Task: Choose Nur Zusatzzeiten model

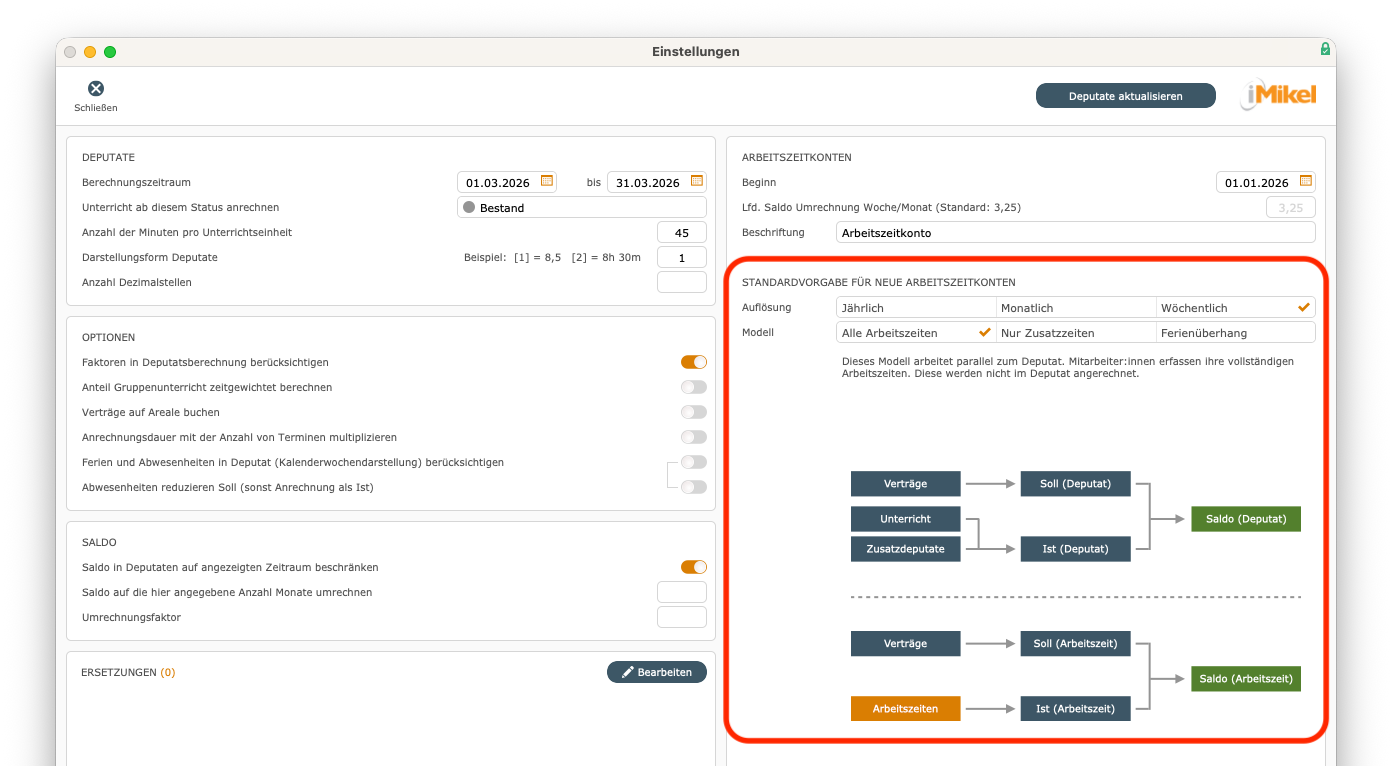Action: click(1075, 332)
